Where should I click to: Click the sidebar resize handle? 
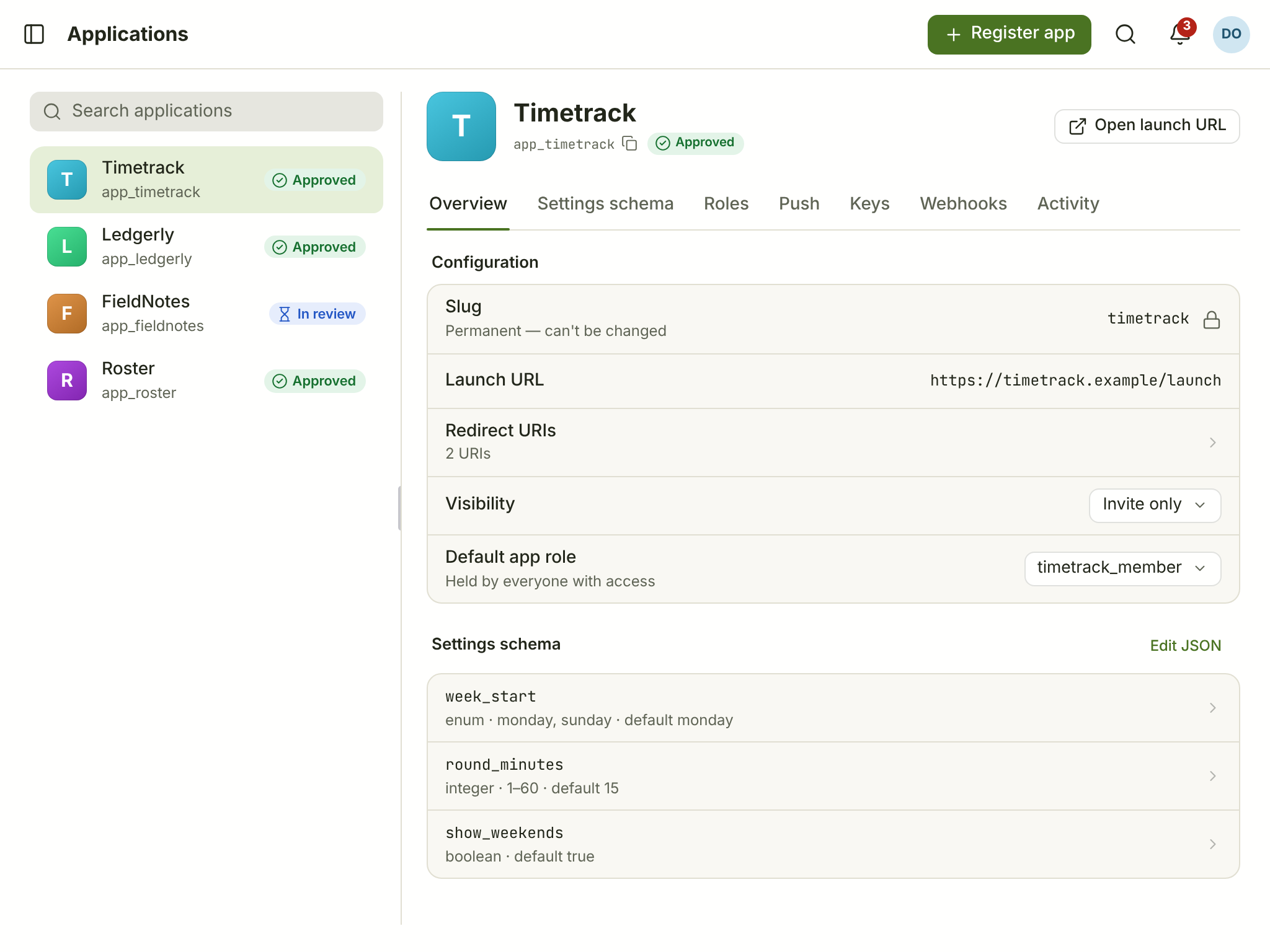tap(400, 508)
